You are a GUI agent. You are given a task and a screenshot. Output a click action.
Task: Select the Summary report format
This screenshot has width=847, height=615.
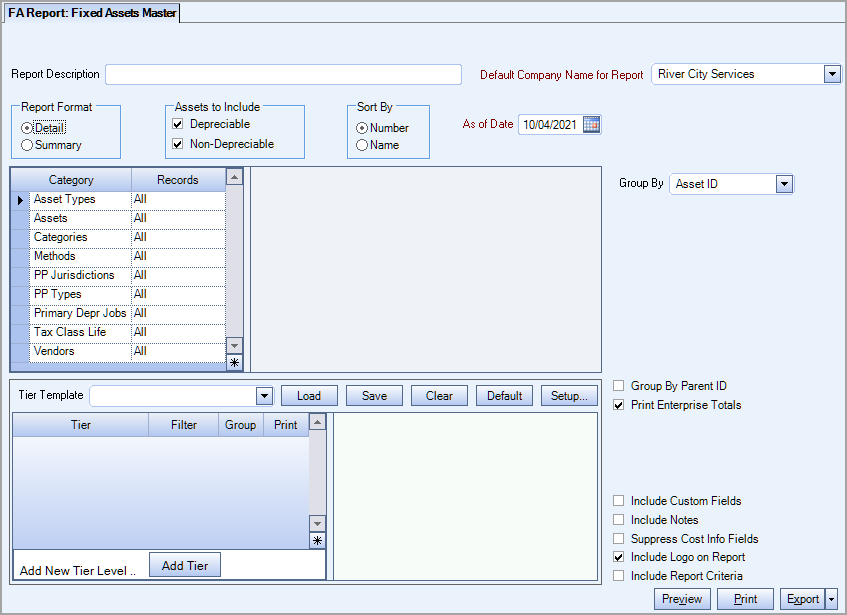(27, 146)
